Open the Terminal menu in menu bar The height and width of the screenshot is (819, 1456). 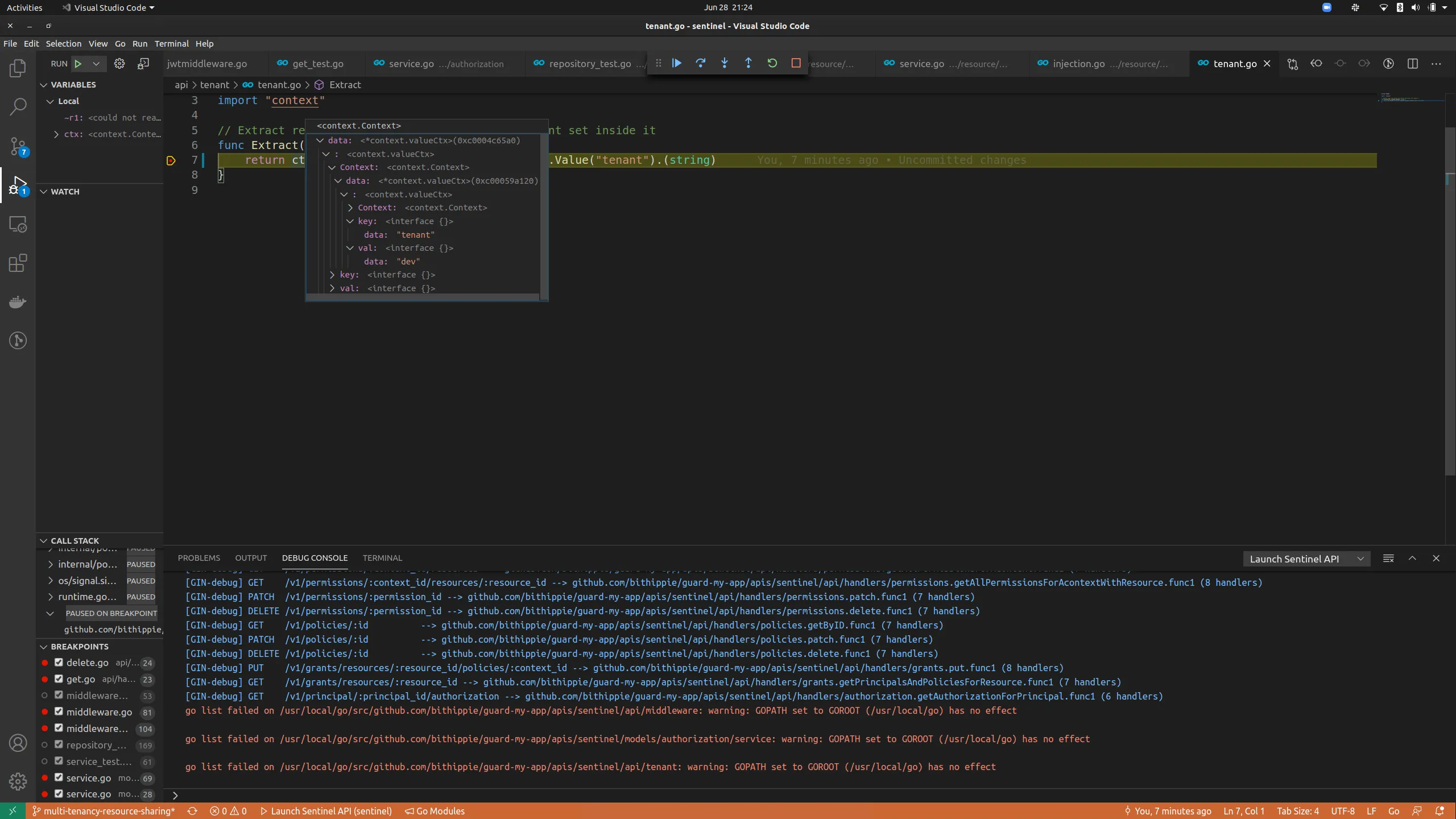pos(171,44)
